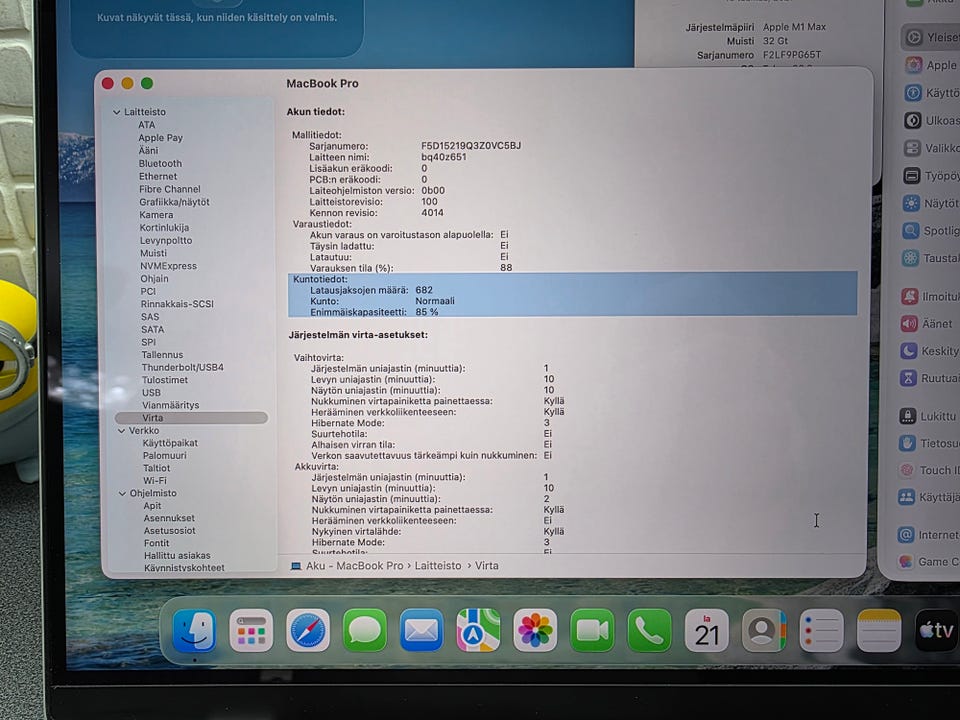This screenshot has width=960, height=720.
Task: Select Grafiikka/näytöt in sidebar
Action: 174,202
